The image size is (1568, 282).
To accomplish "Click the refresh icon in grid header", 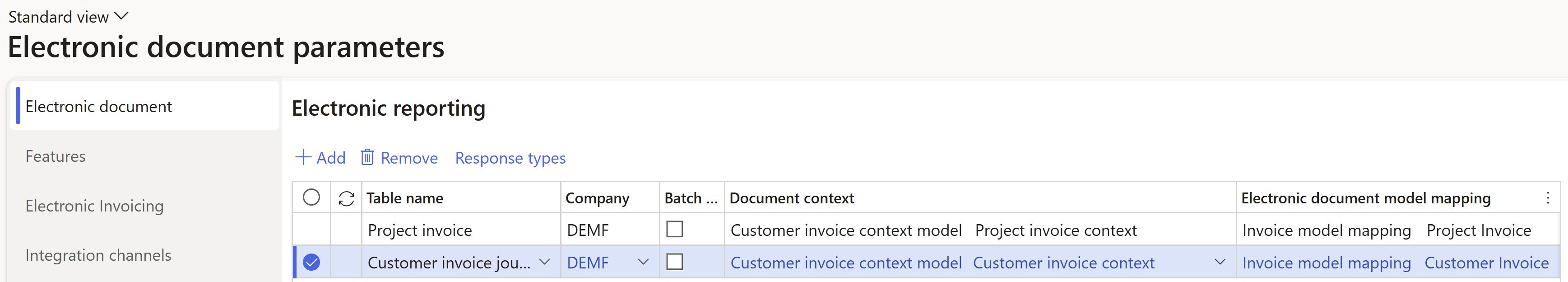I will (346, 198).
